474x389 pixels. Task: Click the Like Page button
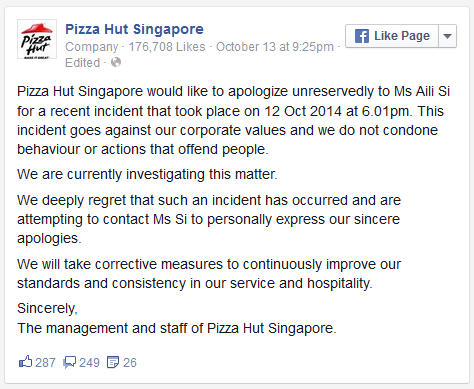[392, 36]
